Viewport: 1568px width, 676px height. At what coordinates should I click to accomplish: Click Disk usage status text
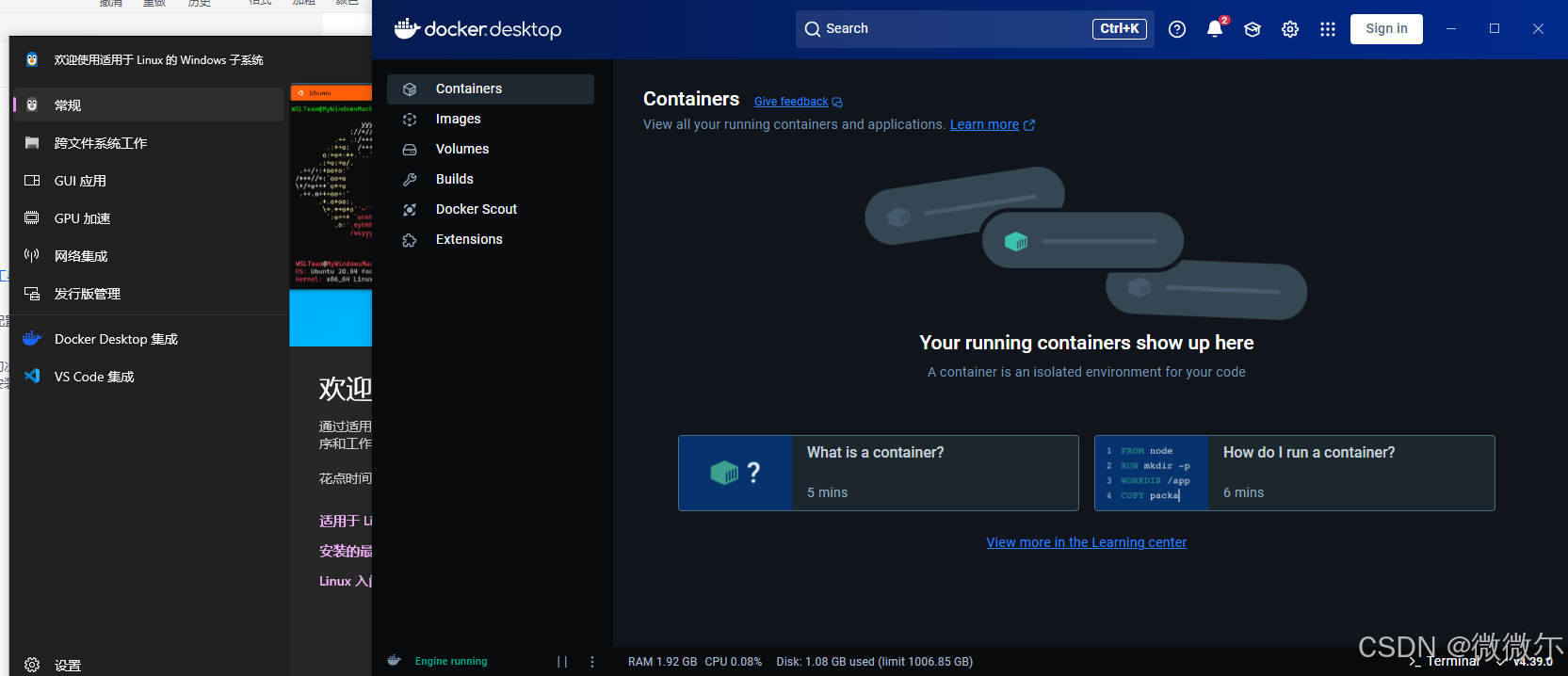click(874, 662)
